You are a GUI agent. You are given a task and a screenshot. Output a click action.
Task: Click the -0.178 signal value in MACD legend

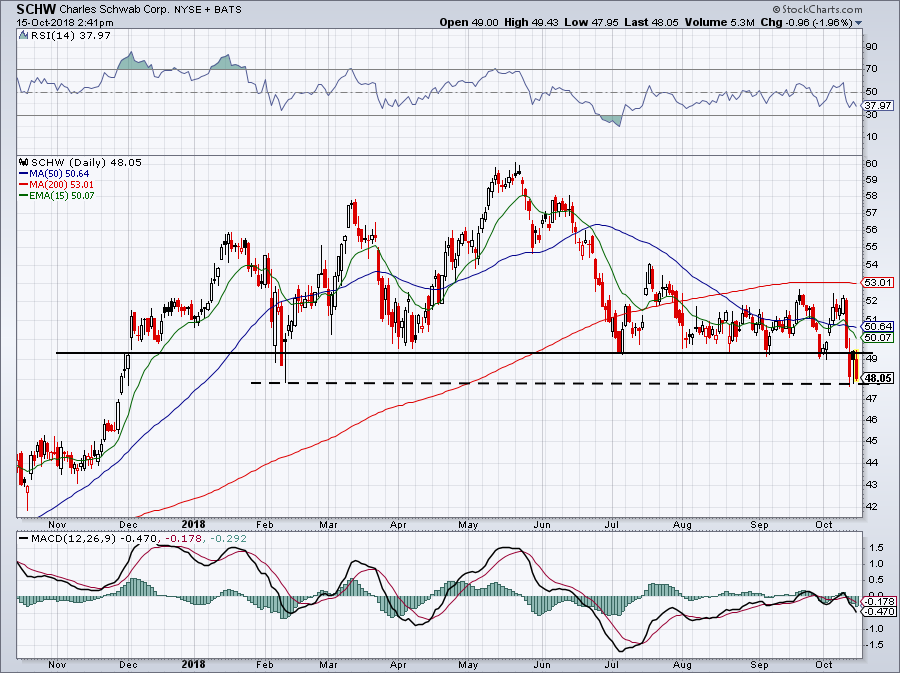tap(183, 539)
